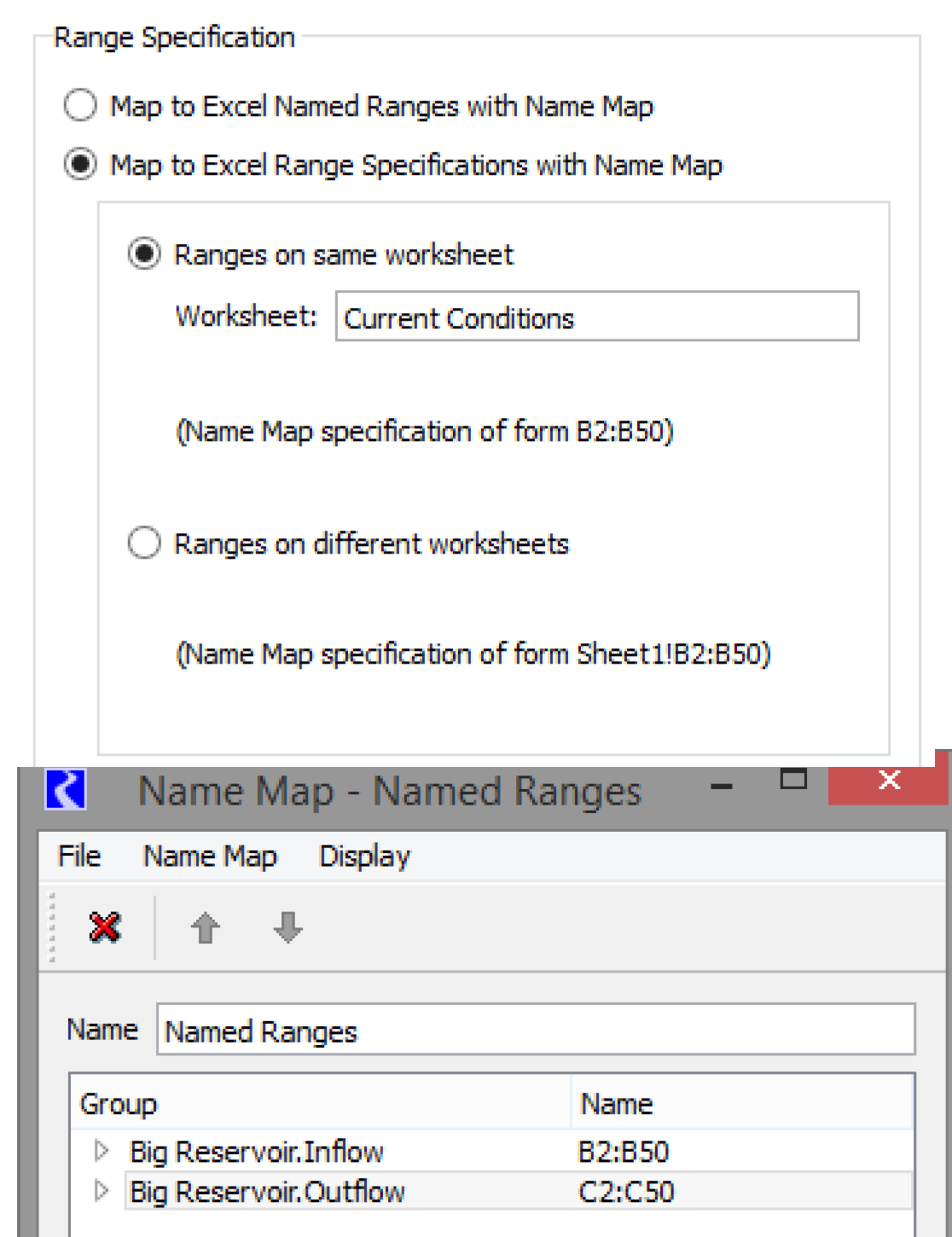Click the Name field containing Named Ranges
The image size is (952, 1237).
pos(535,1031)
